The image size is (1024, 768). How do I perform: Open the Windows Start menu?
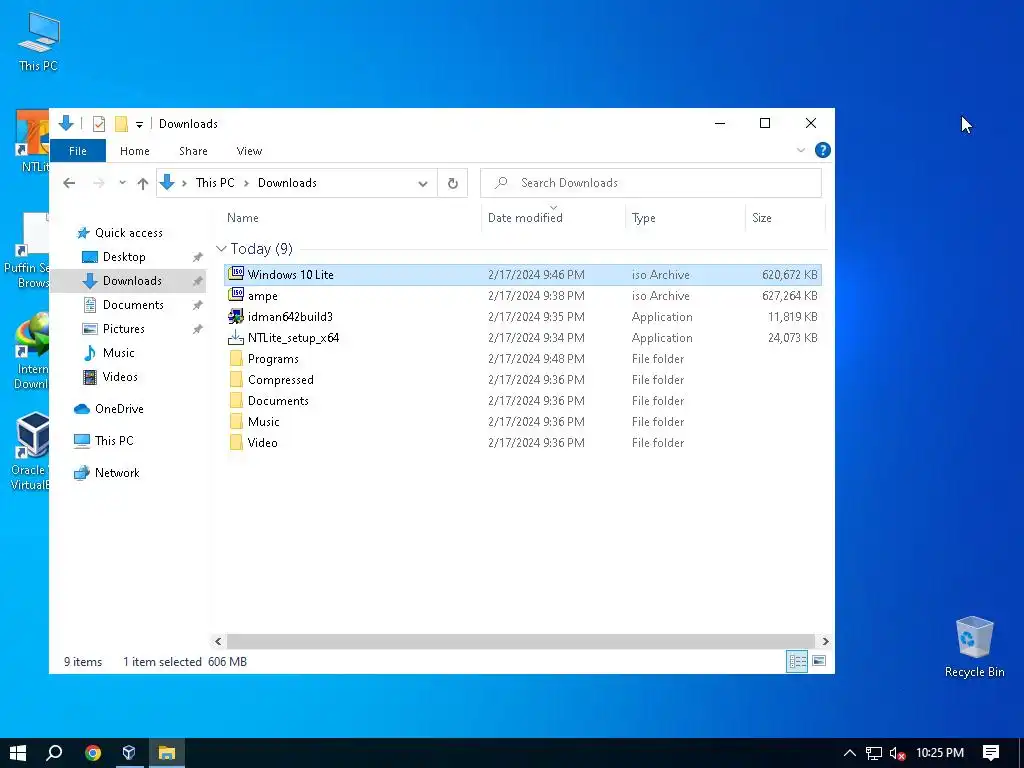tap(18, 753)
